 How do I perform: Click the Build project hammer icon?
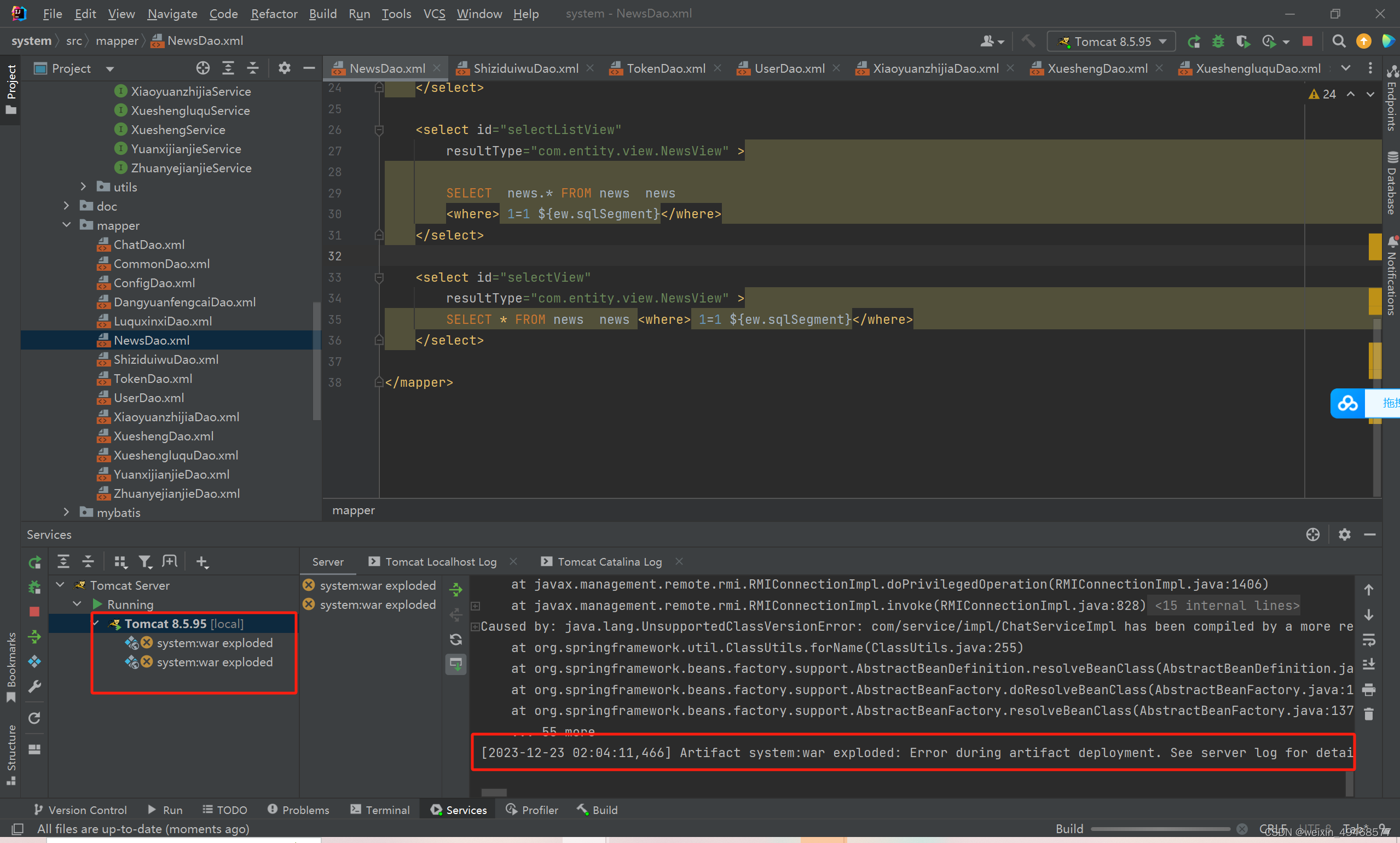(1028, 42)
